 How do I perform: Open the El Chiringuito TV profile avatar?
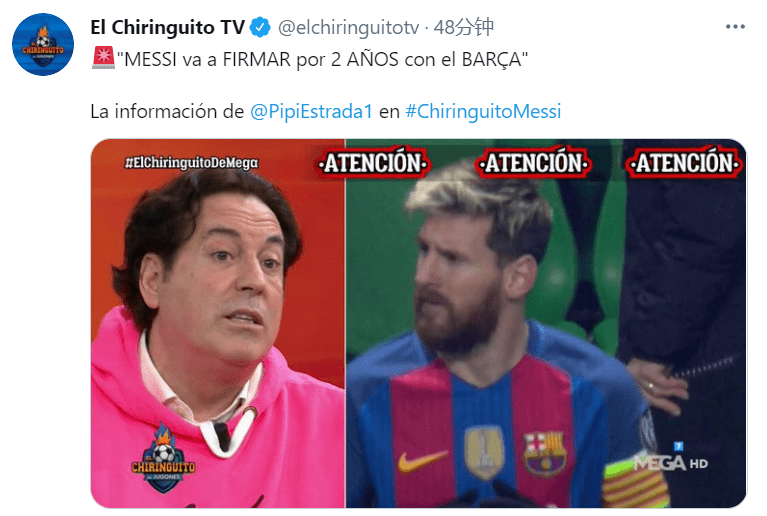(x=43, y=45)
